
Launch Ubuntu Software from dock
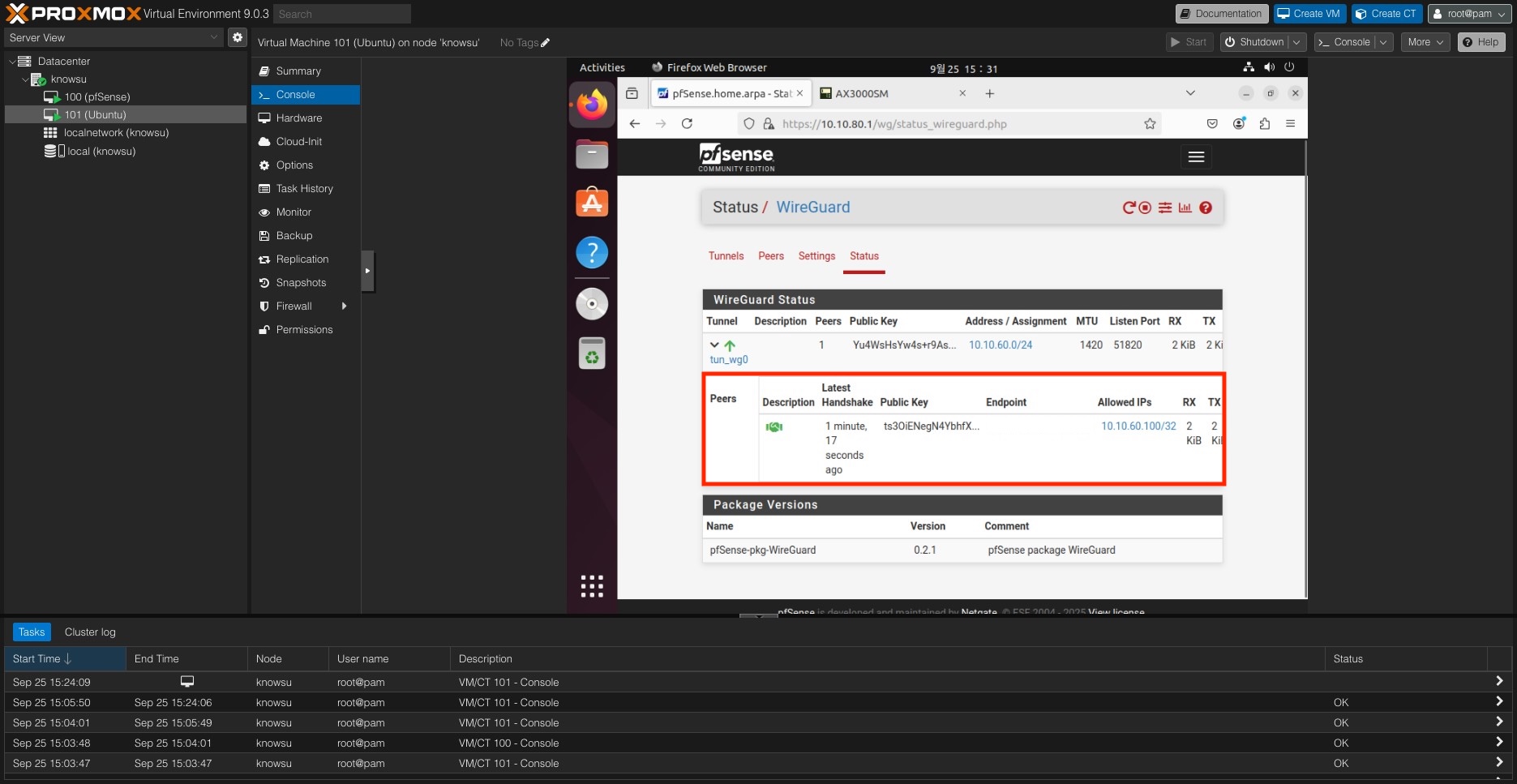[x=592, y=203]
